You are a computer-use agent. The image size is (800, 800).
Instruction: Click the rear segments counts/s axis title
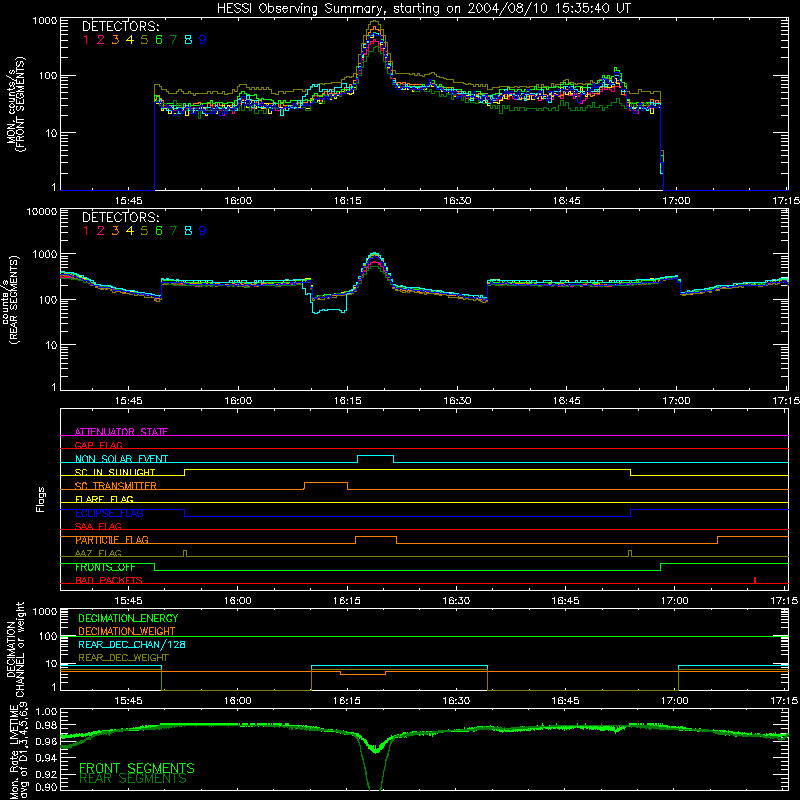coord(11,299)
